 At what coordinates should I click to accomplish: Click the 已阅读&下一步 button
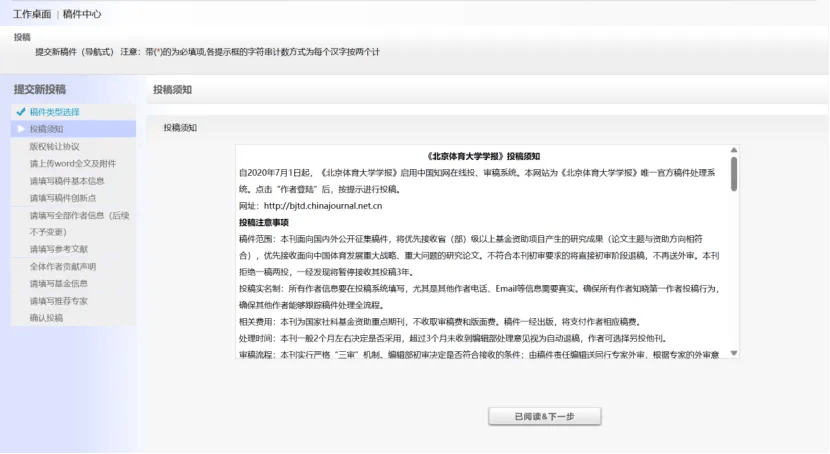tap(544, 416)
